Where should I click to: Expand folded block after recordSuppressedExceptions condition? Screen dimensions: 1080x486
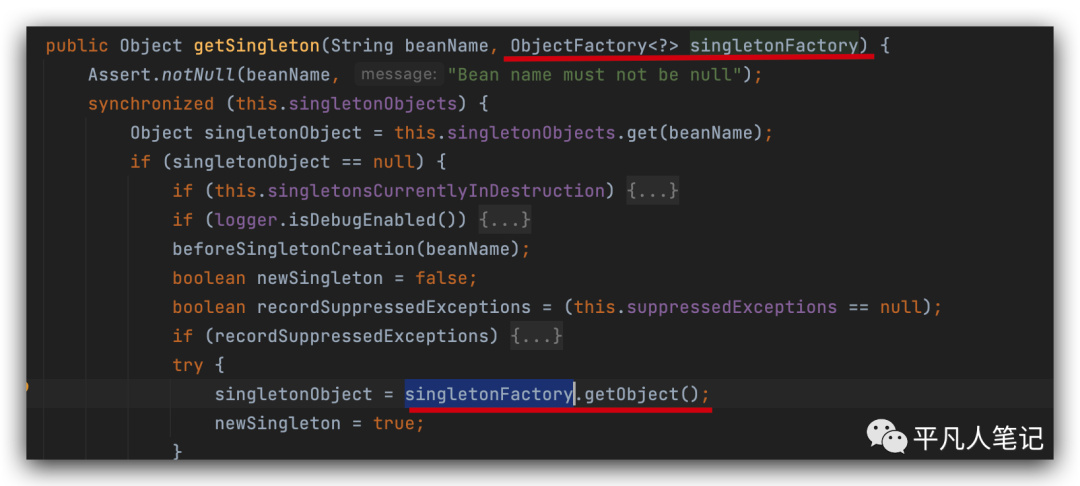pyautogui.click(x=536, y=336)
